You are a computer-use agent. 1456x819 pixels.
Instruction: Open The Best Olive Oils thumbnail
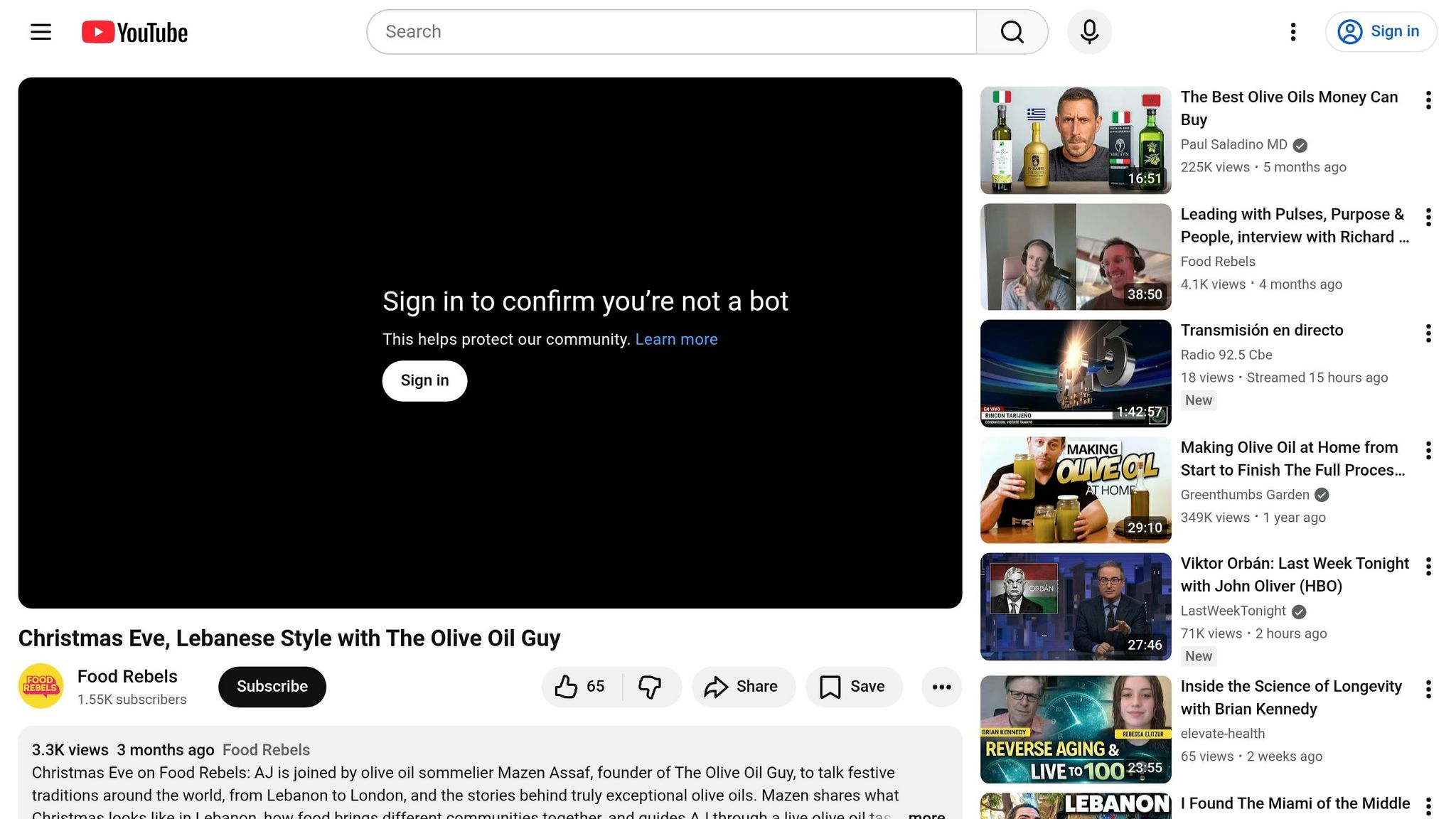[x=1076, y=140]
